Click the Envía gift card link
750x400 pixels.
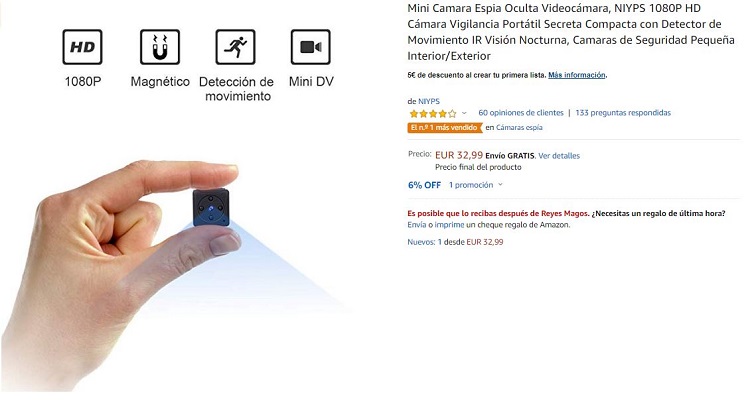click(417, 225)
